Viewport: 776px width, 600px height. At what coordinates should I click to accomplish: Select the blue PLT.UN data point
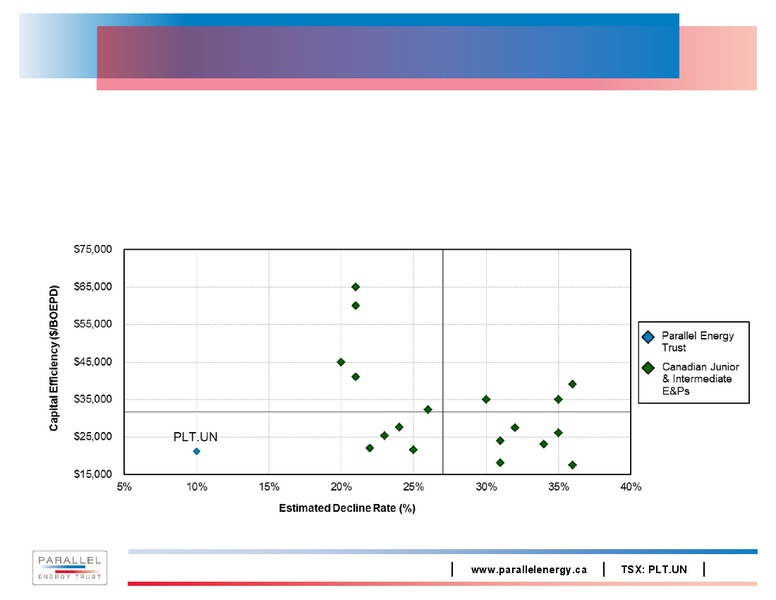tap(196, 451)
